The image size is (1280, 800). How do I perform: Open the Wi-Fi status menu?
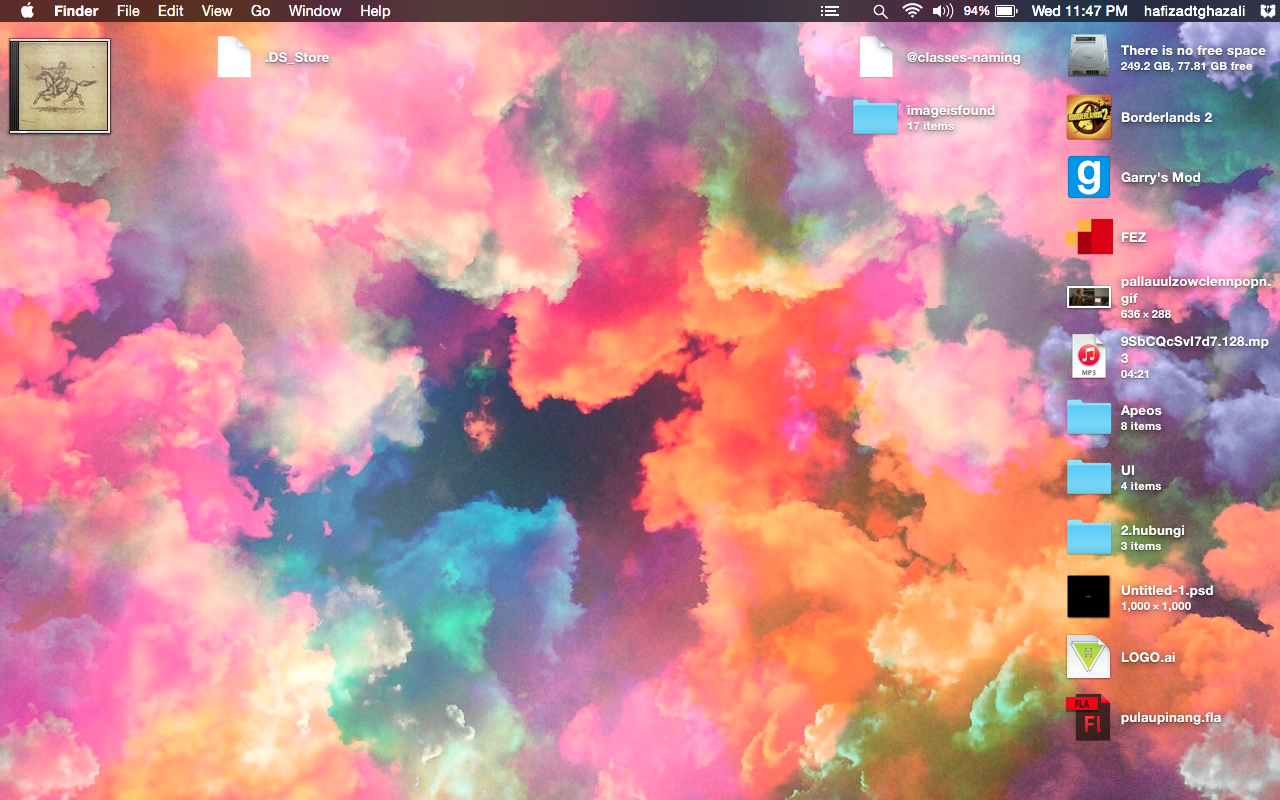coord(911,11)
